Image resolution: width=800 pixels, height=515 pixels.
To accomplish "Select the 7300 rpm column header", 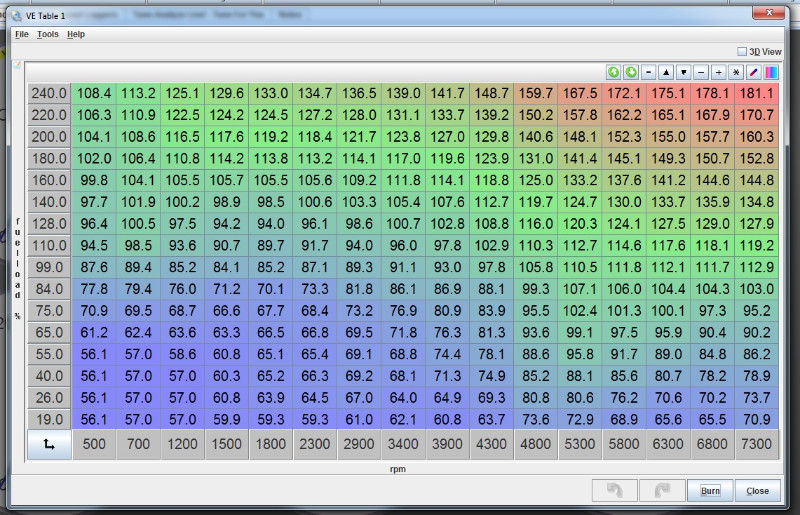I will (x=757, y=444).
